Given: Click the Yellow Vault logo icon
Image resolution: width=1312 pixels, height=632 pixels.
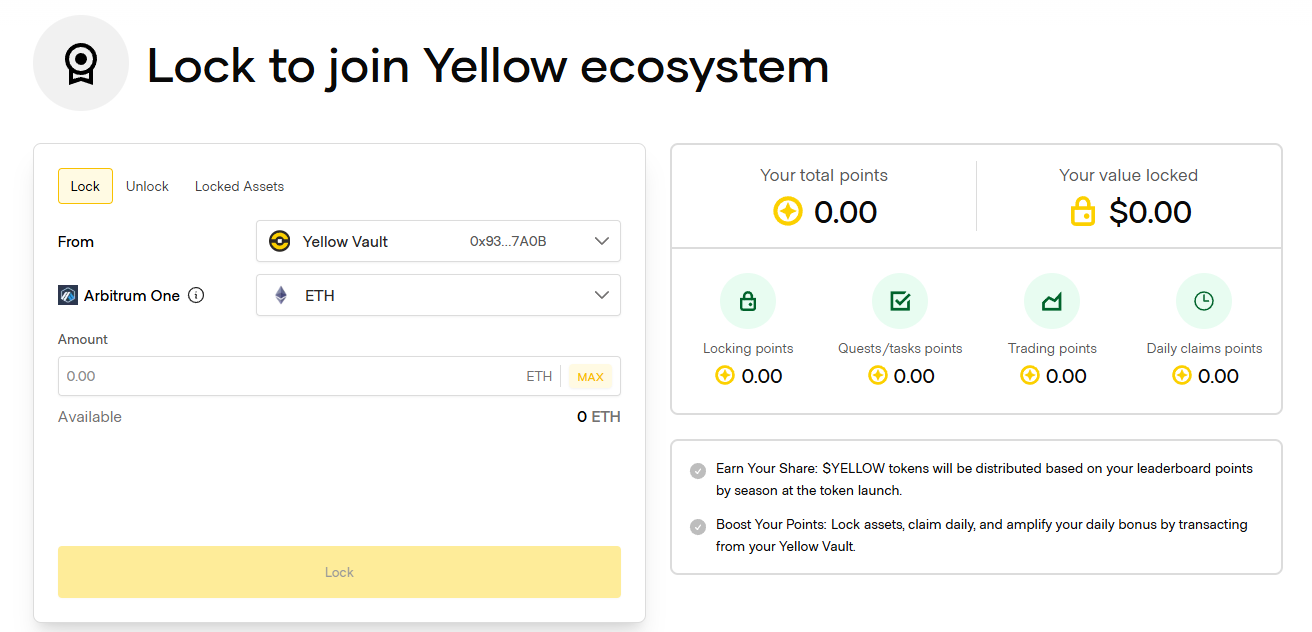Looking at the screenshot, I should point(280,241).
